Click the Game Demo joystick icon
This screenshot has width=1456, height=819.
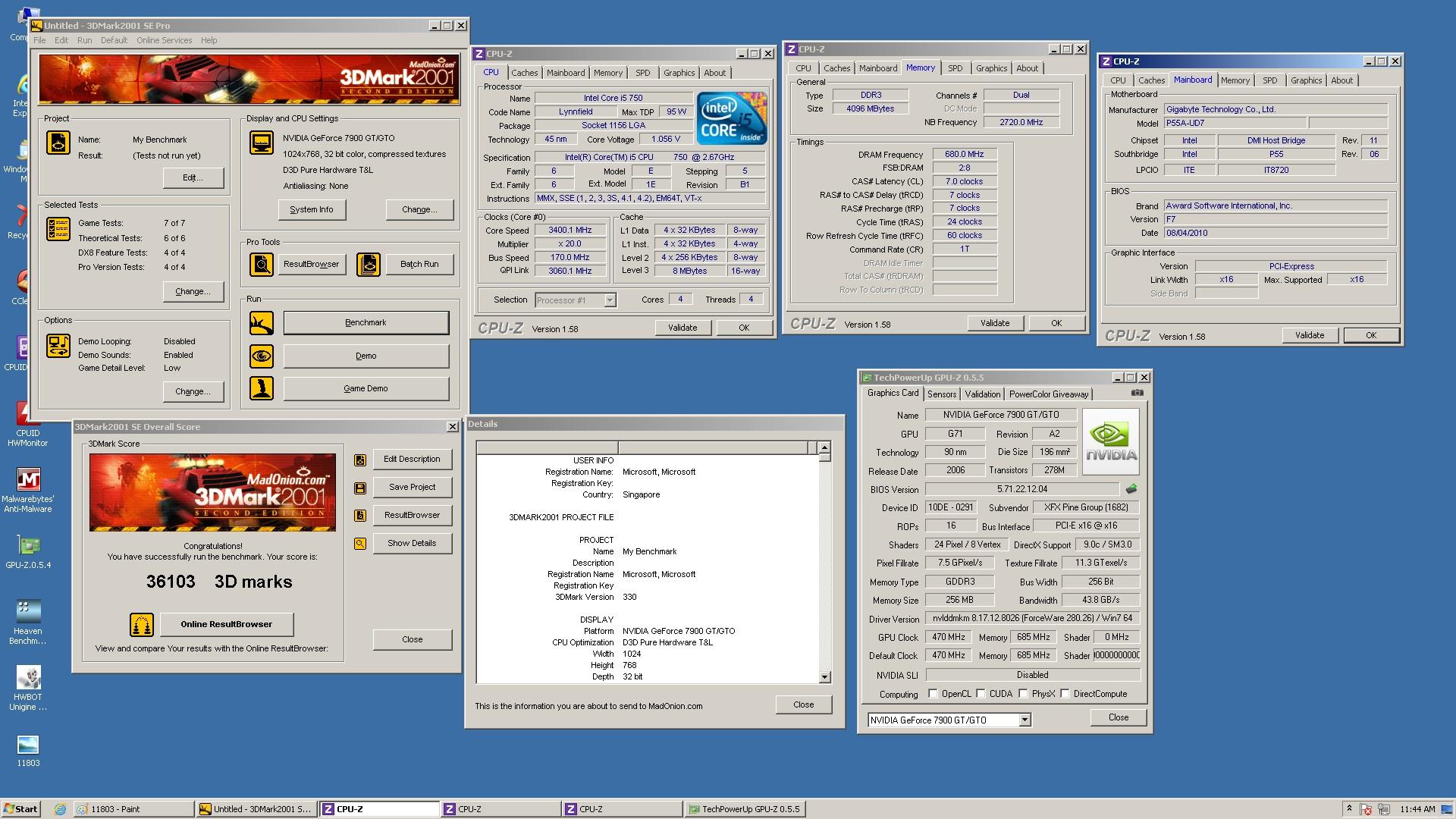point(262,388)
